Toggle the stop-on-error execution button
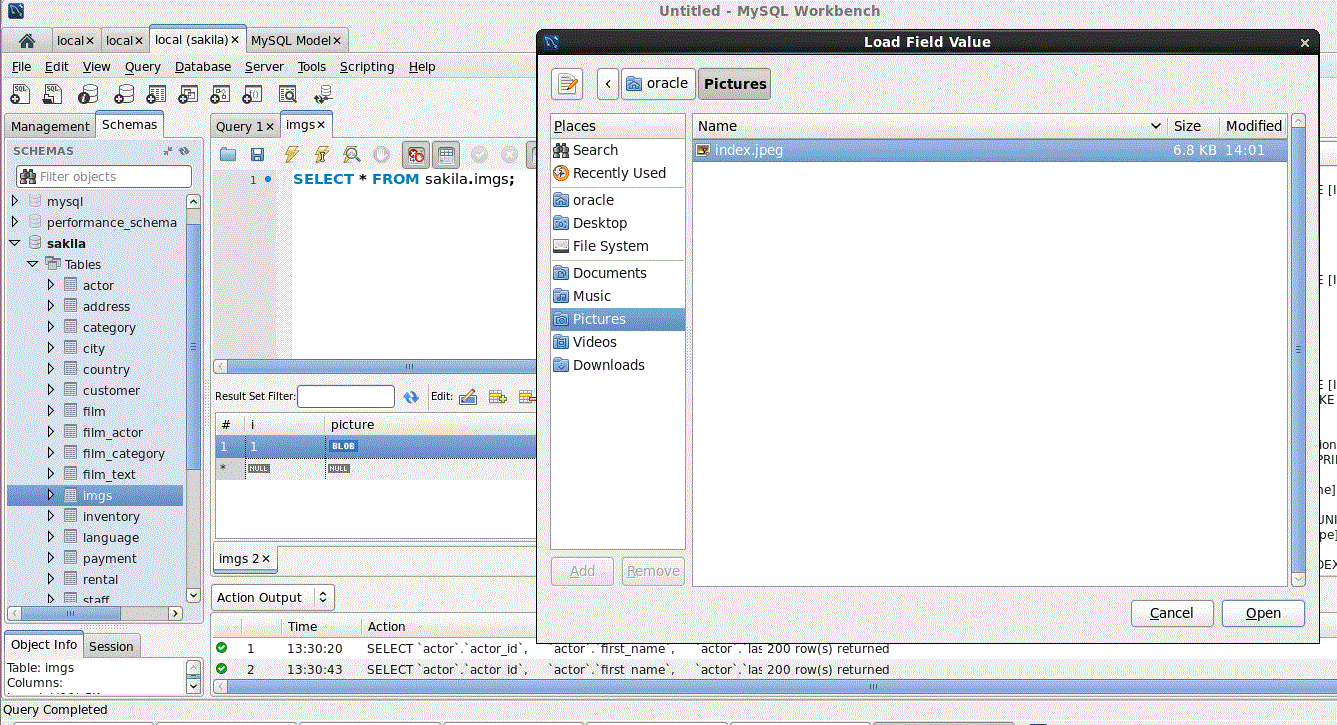1337x725 pixels. [x=416, y=154]
